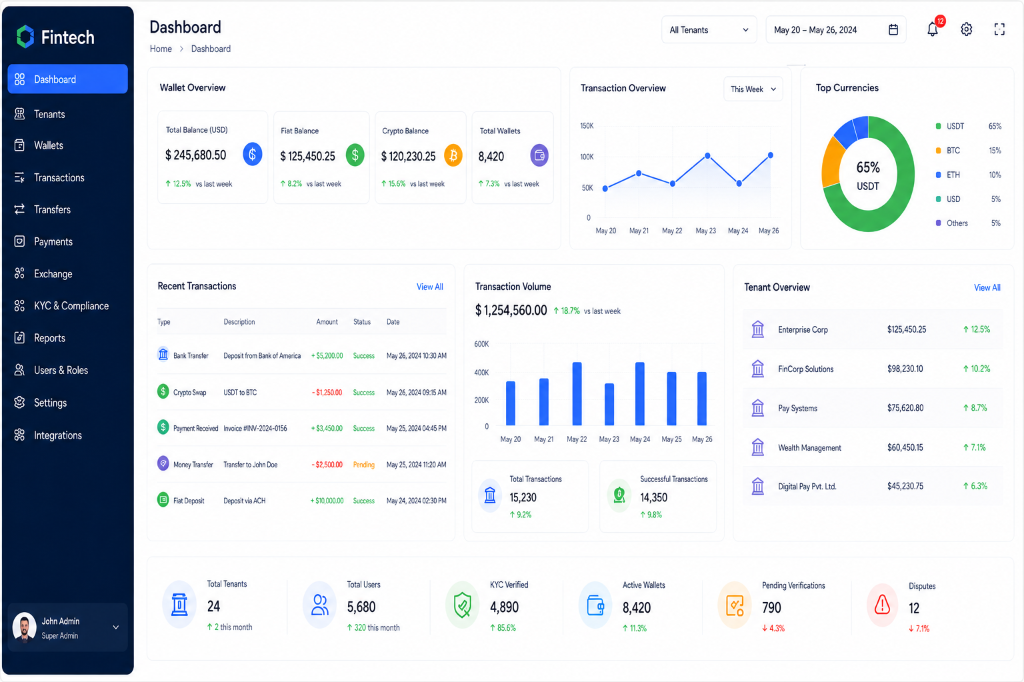Image resolution: width=1024 pixels, height=682 pixels.
Task: Click the ETH legend color dot
Action: (x=938, y=174)
